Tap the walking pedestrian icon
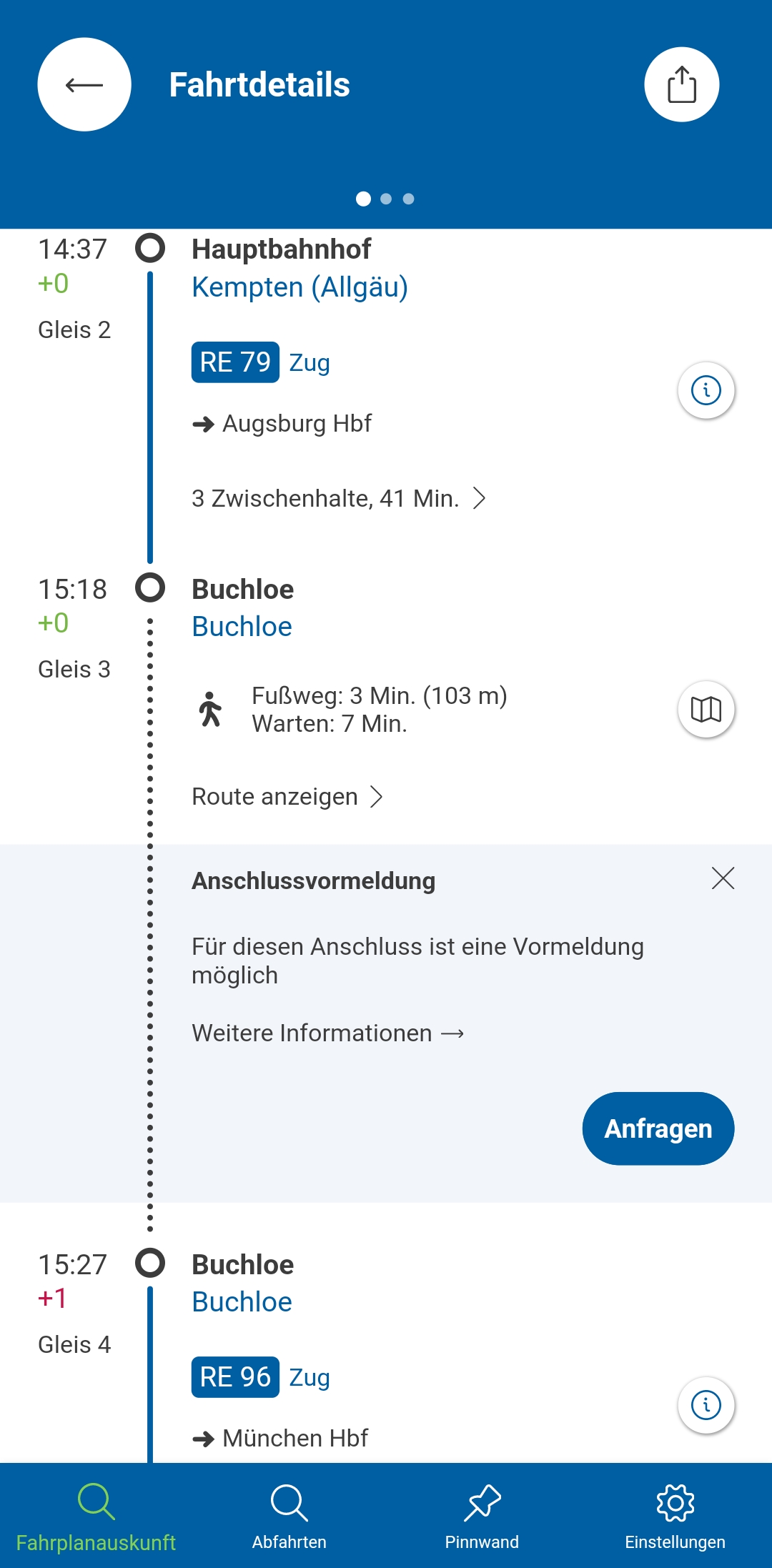This screenshot has width=772, height=1568. (x=210, y=710)
